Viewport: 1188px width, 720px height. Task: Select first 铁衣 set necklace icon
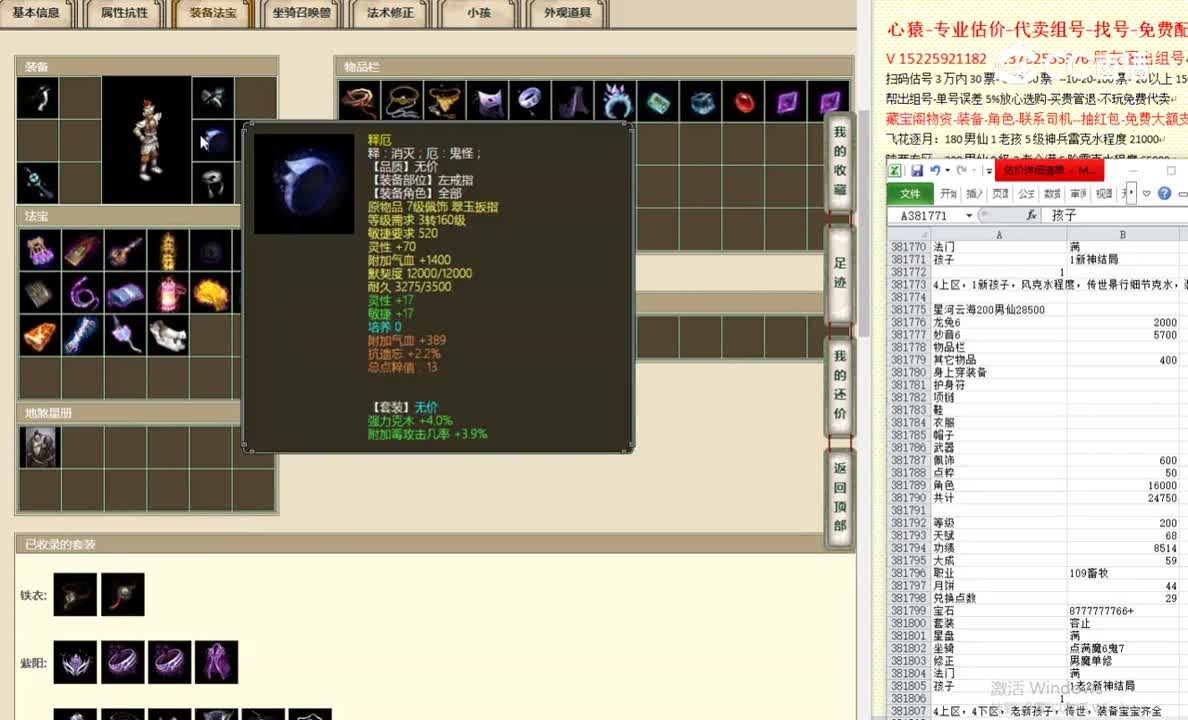(75, 594)
